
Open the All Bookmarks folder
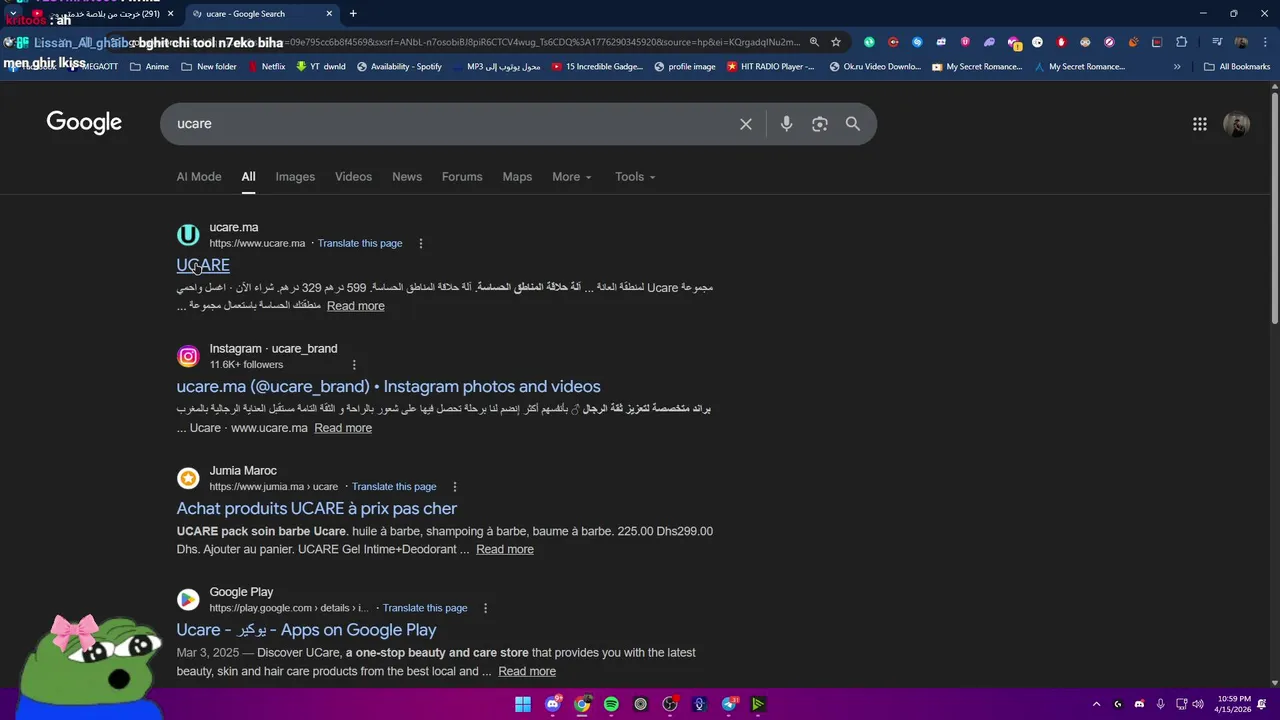[x=1237, y=67]
